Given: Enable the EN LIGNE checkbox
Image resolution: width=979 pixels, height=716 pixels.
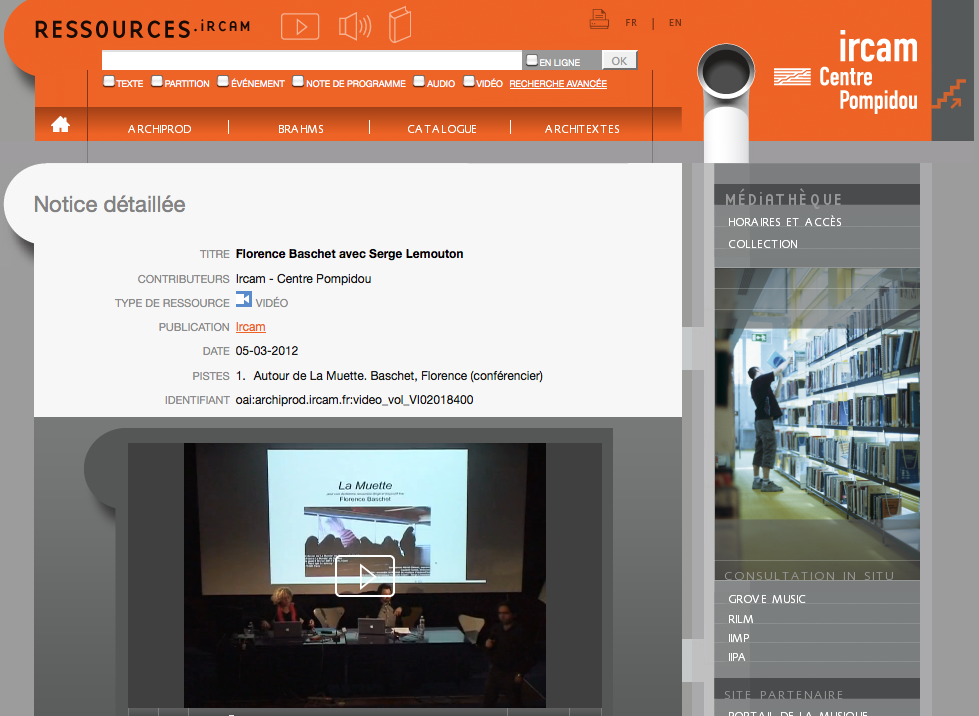Looking at the screenshot, I should pyautogui.click(x=532, y=60).
